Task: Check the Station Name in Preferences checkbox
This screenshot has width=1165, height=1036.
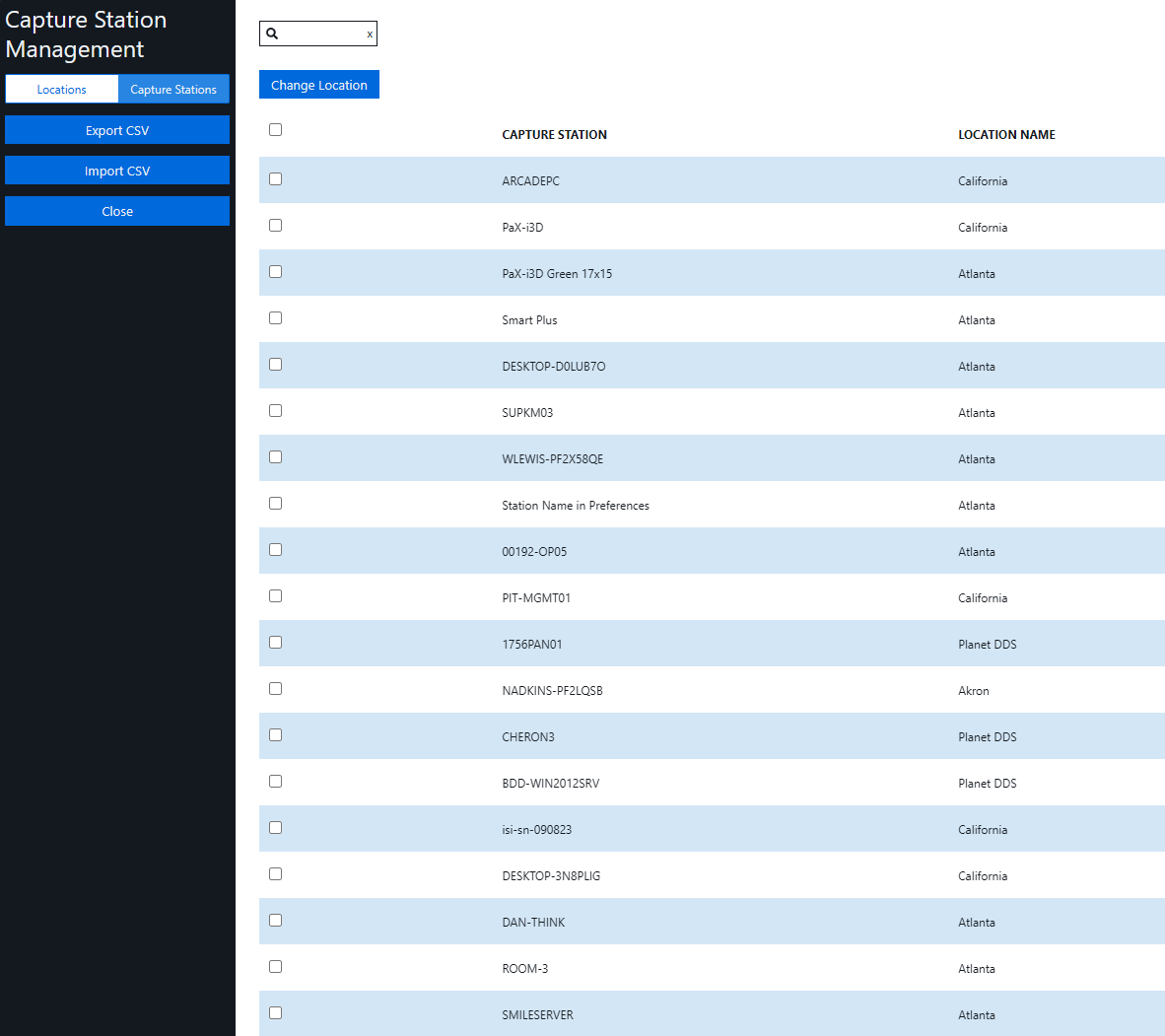Action: point(276,503)
